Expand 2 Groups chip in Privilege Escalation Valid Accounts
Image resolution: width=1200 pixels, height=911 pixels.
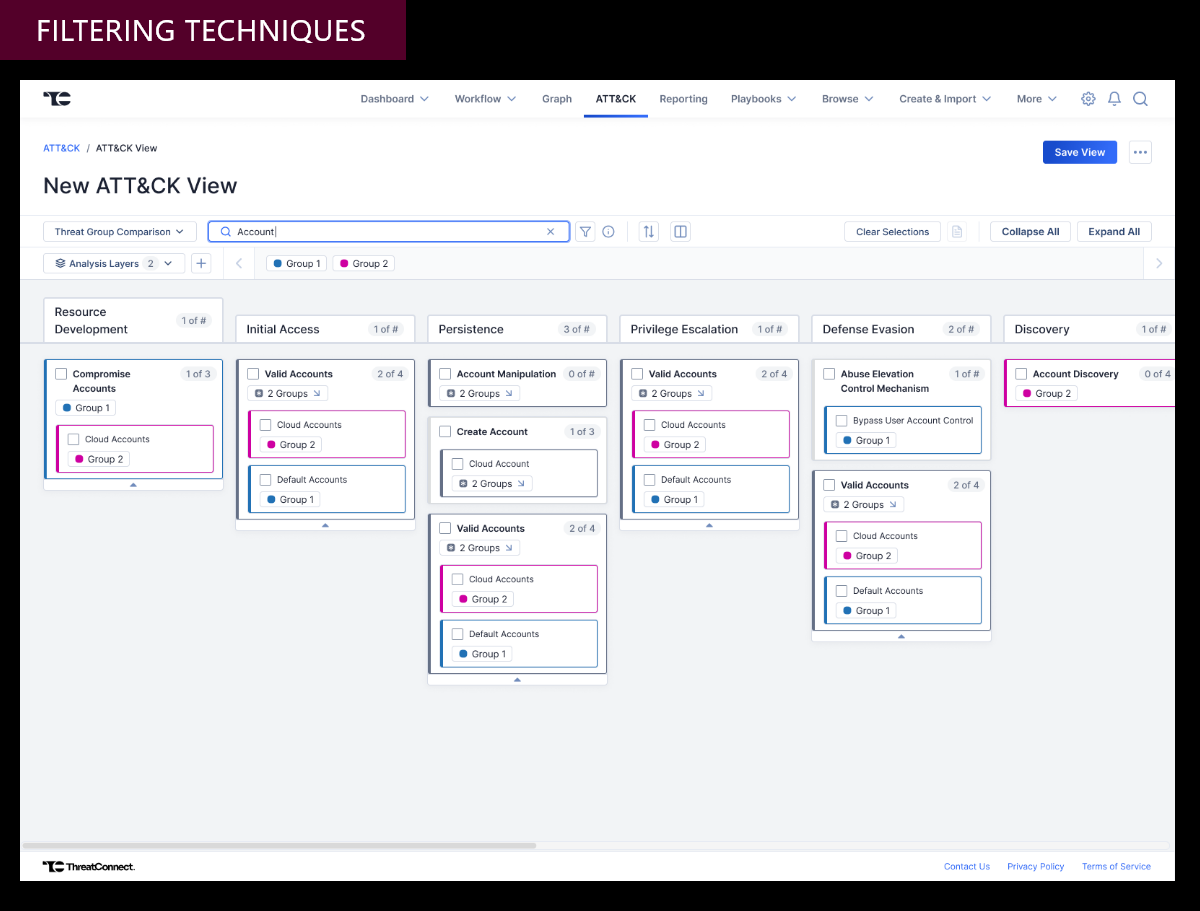(671, 394)
